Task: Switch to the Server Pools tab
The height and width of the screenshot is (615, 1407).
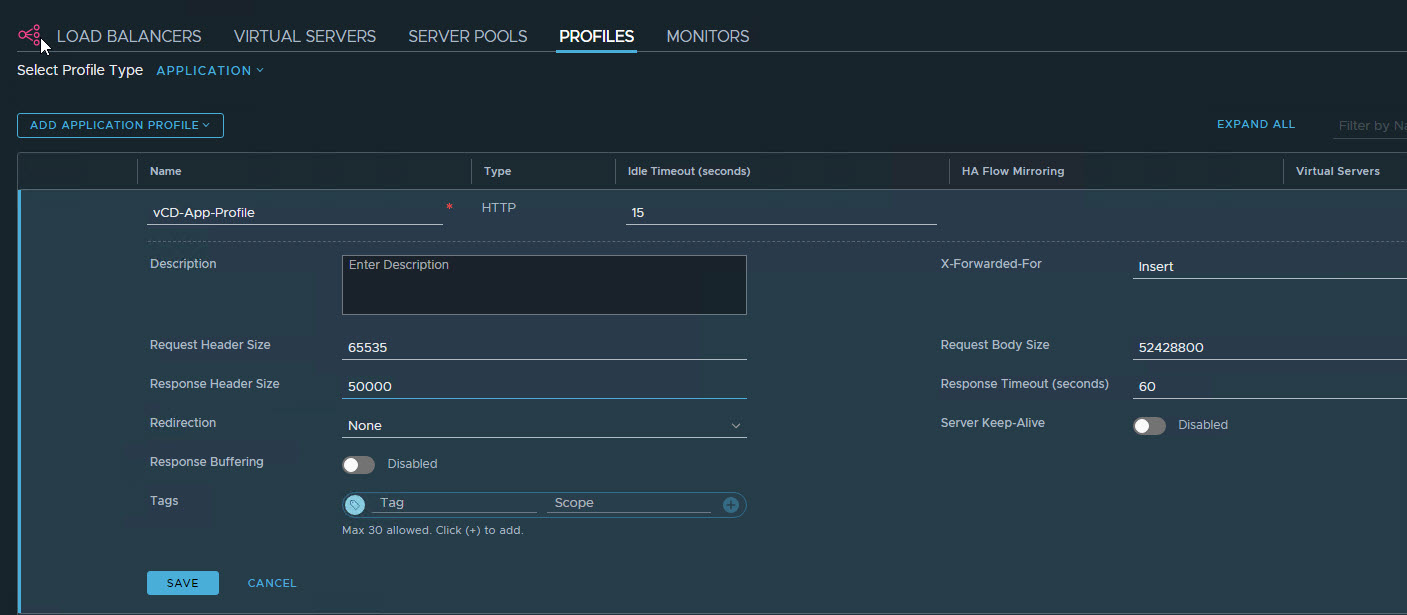Action: coord(467,37)
